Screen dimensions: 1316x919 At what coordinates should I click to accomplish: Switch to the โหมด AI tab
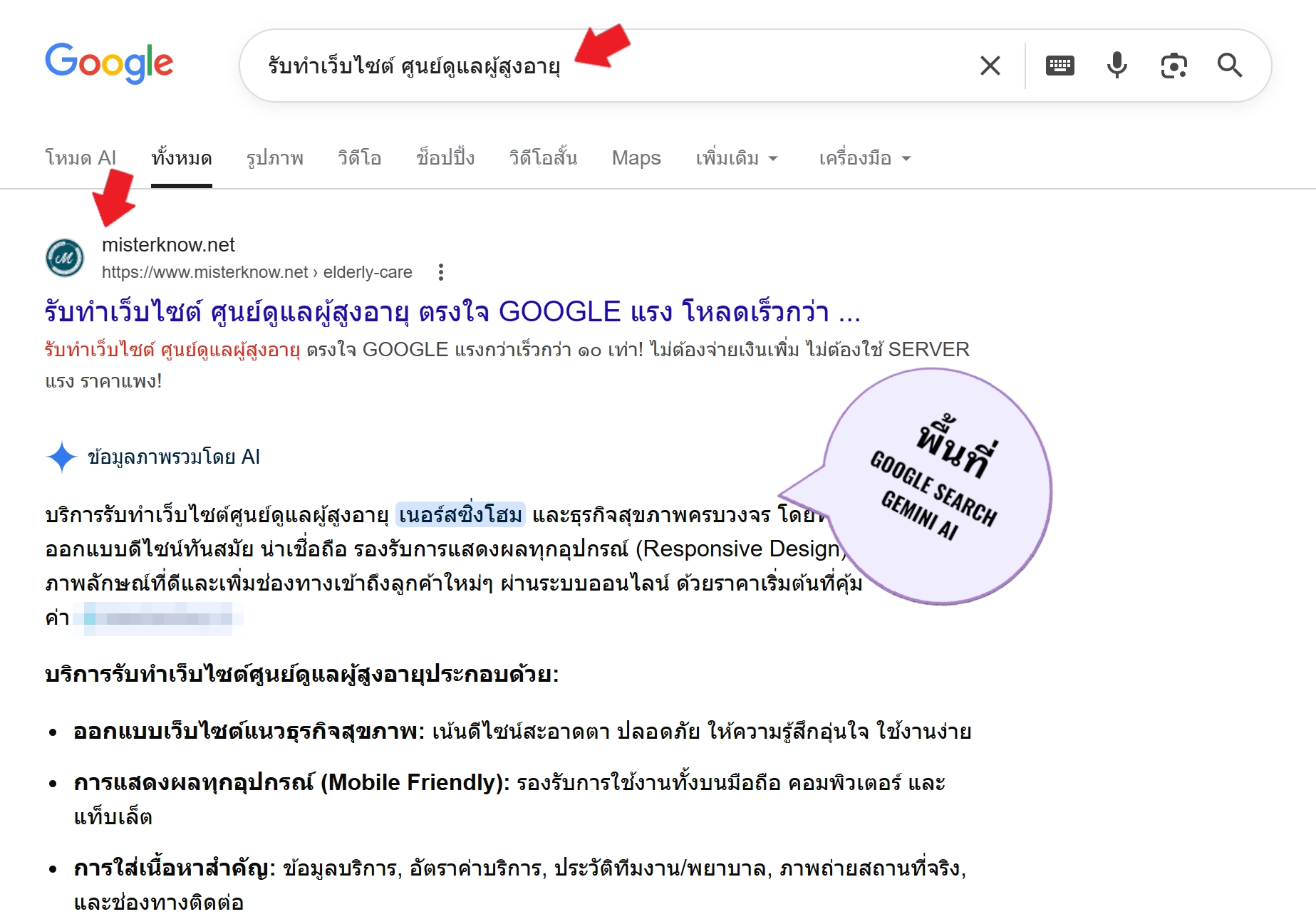point(81,157)
